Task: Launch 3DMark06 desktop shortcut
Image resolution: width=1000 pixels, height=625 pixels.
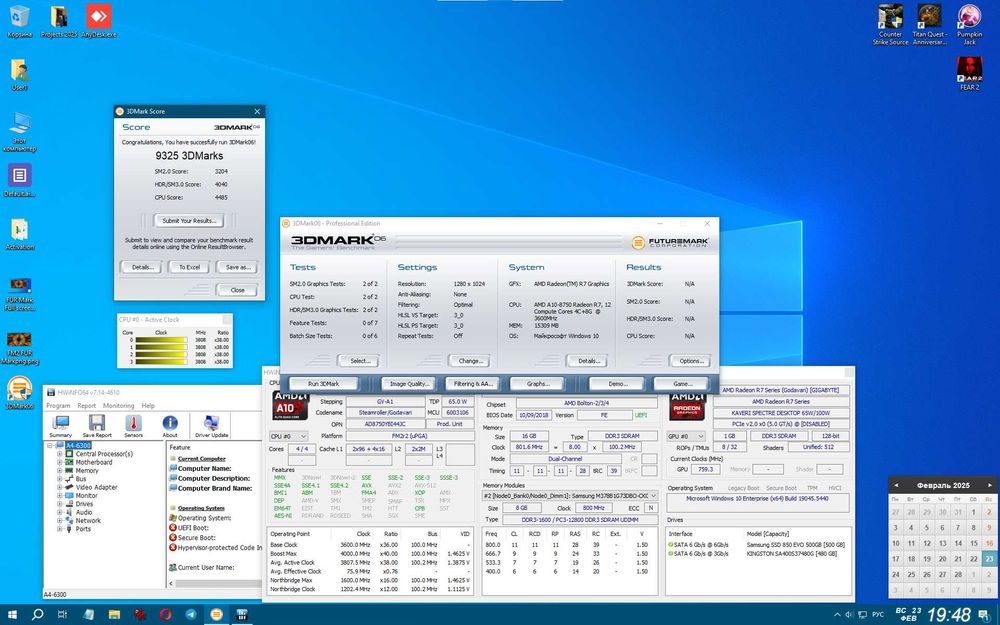Action: click(x=19, y=393)
